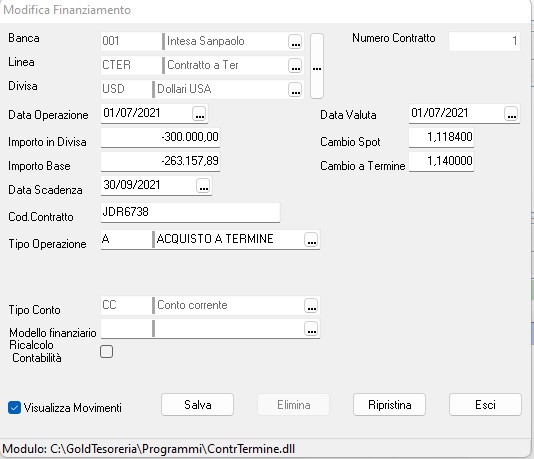
Task: Click the 'Cambio a Termine' label
Action: [363, 166]
